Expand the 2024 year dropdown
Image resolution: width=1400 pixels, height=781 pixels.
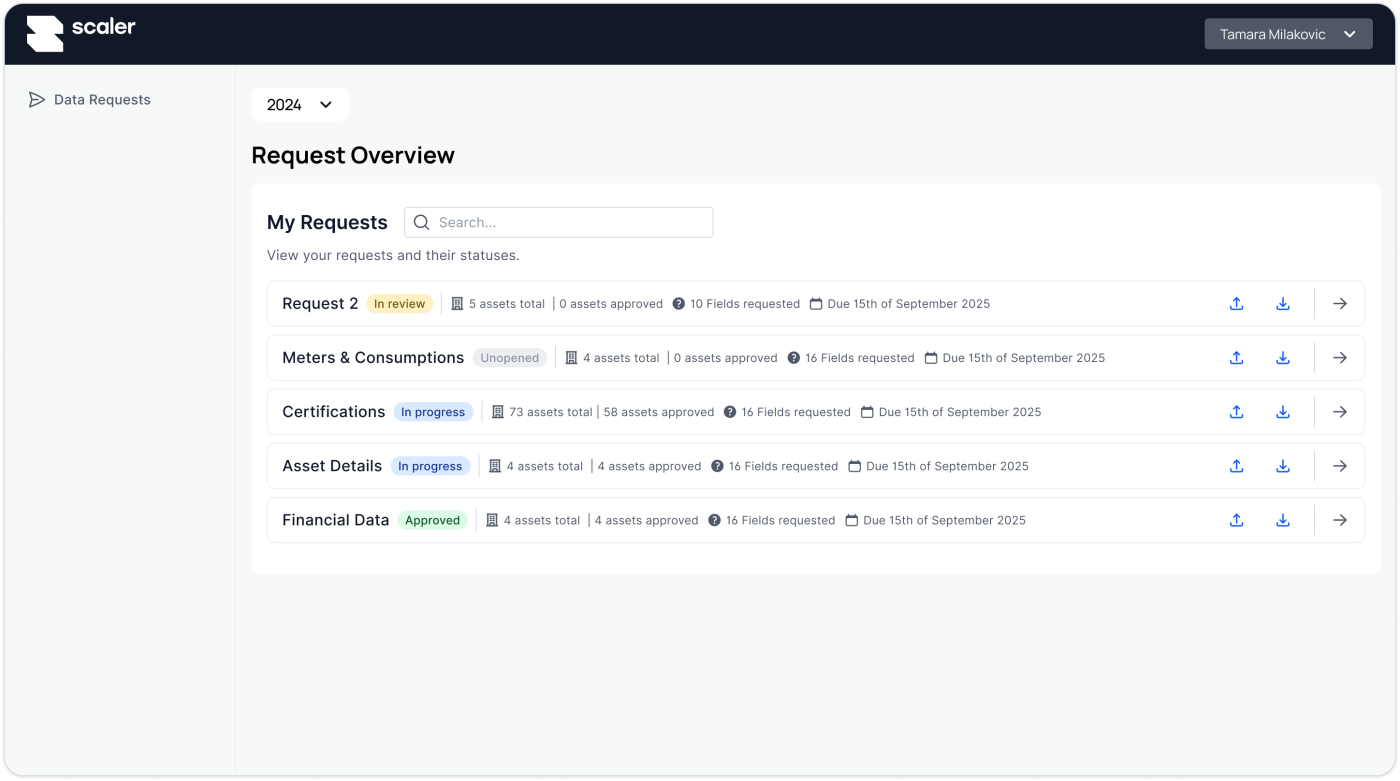pyautogui.click(x=299, y=105)
